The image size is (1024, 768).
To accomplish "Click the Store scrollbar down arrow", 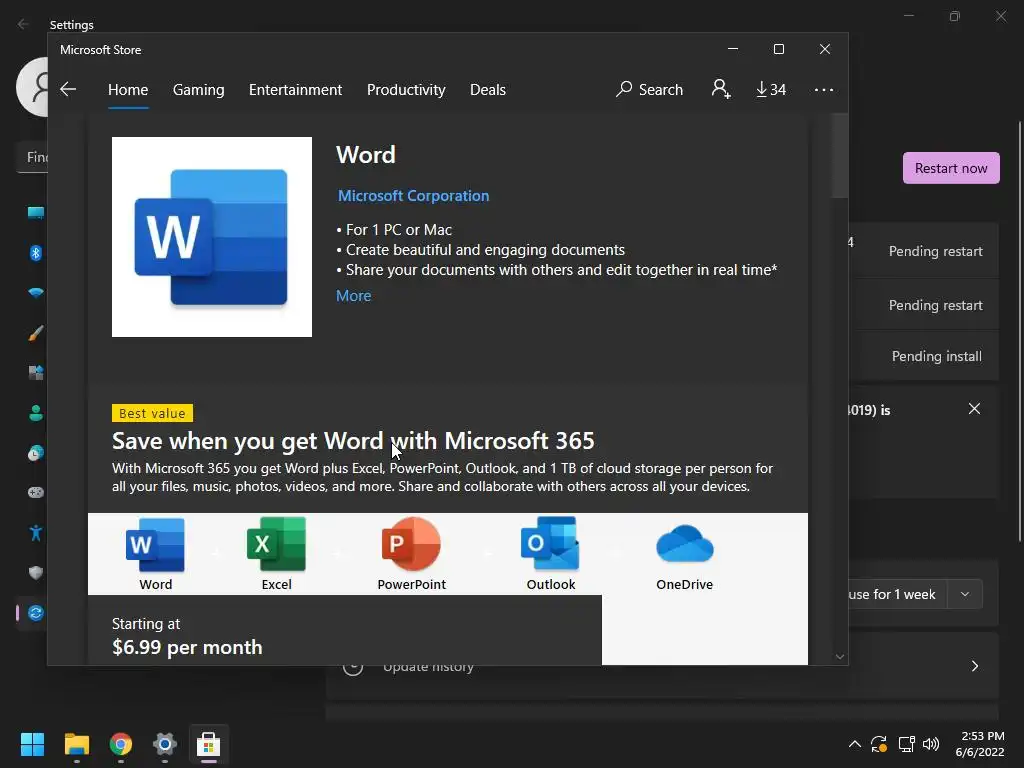I will [840, 656].
